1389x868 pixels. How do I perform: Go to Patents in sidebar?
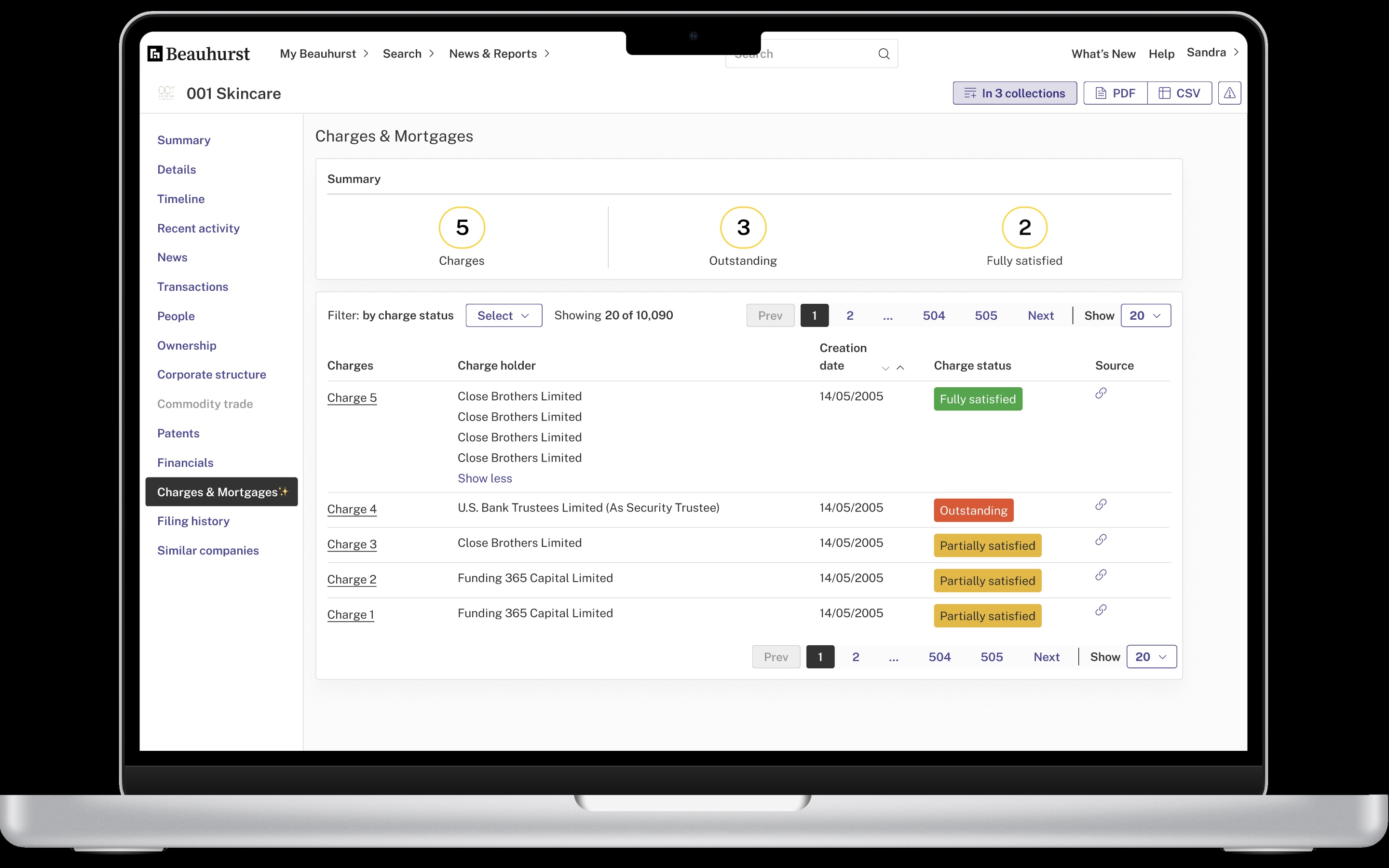point(178,433)
